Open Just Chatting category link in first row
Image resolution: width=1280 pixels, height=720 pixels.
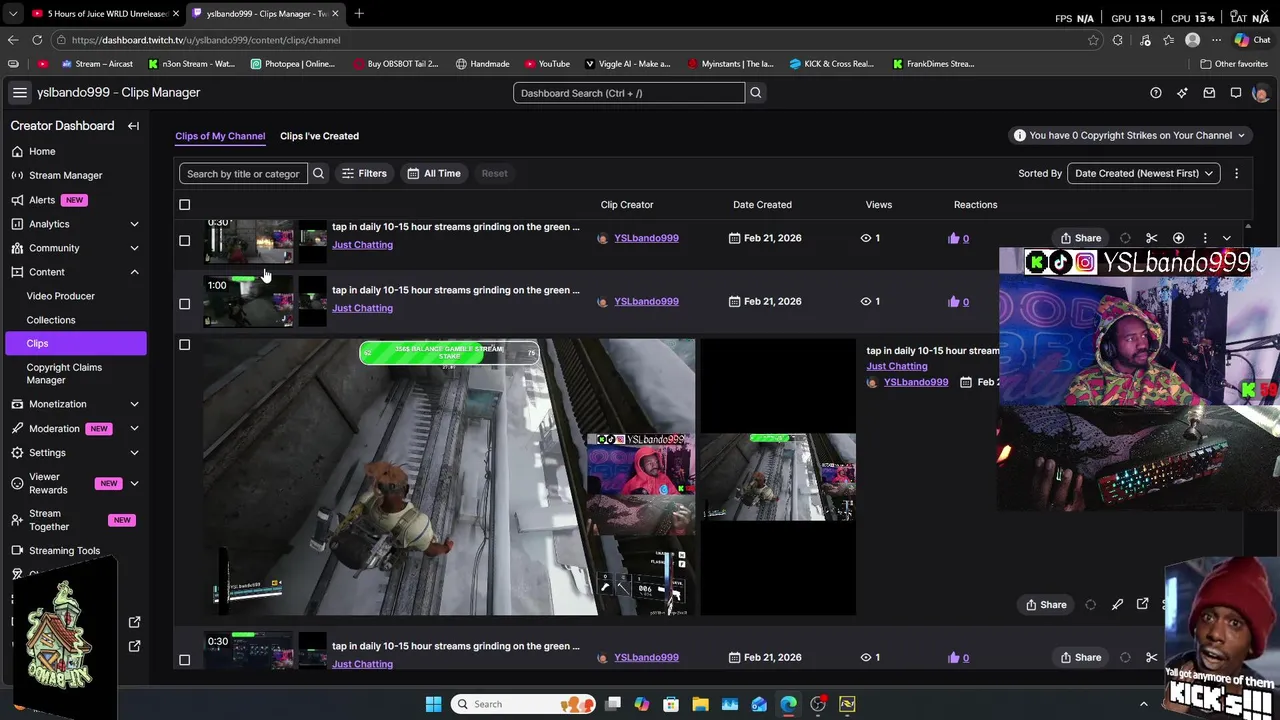coord(362,245)
